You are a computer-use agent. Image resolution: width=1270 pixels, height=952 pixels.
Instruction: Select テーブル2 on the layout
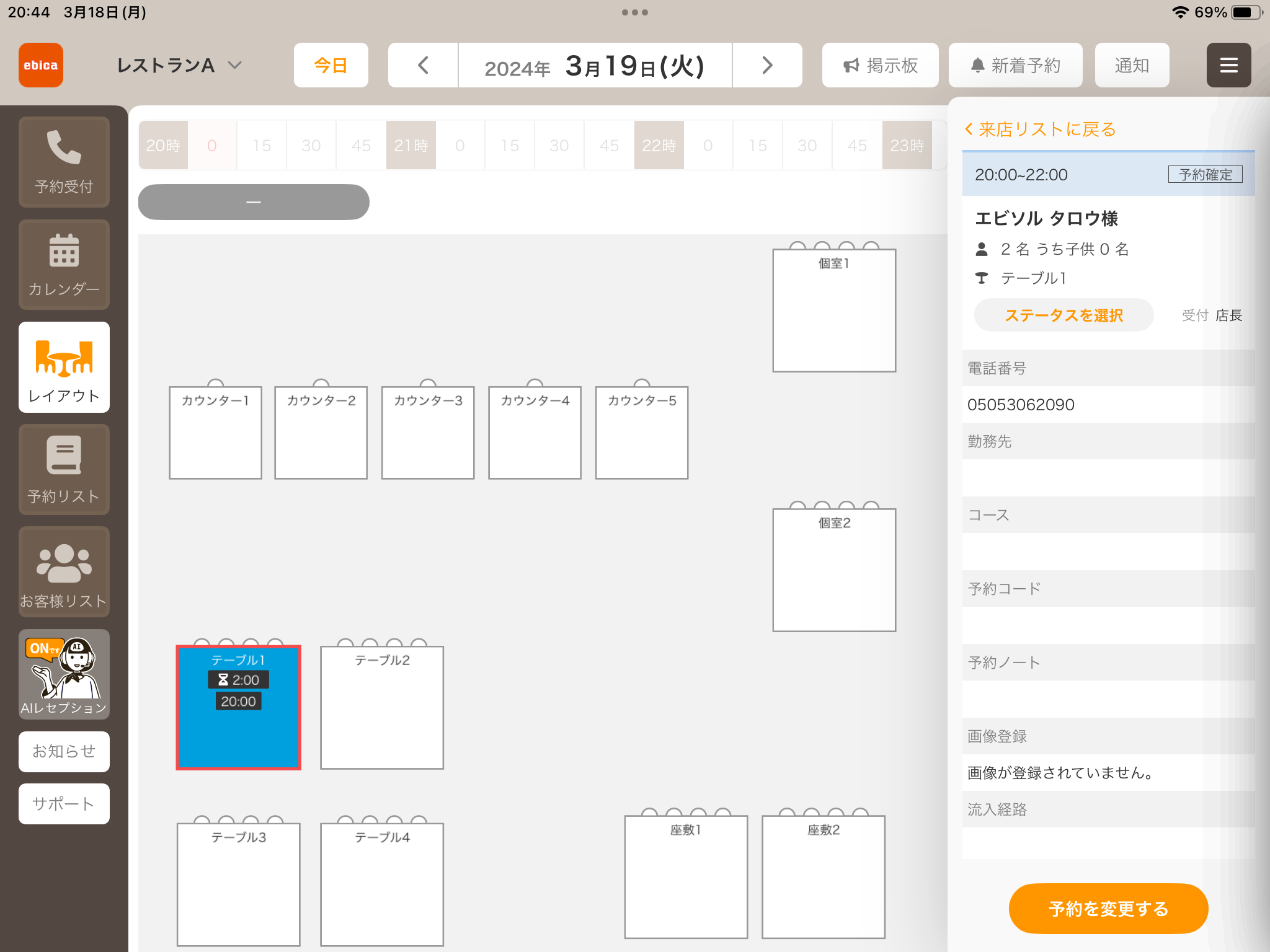[x=382, y=708]
